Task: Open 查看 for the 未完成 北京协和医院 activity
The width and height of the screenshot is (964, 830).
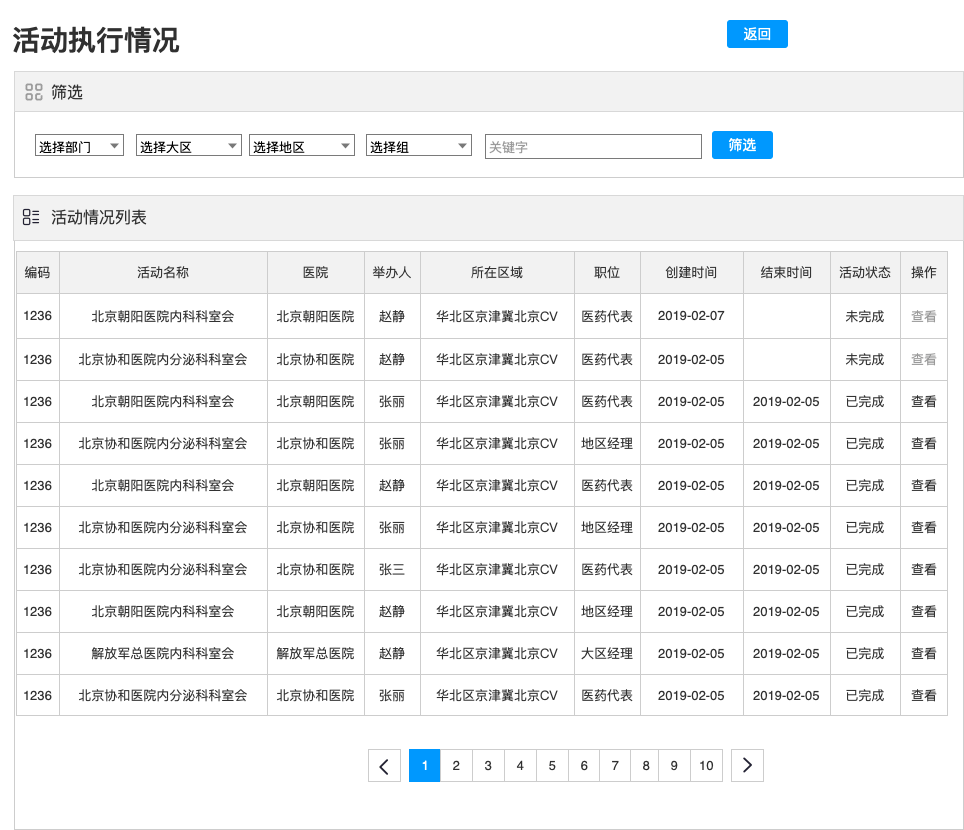Action: (x=923, y=359)
